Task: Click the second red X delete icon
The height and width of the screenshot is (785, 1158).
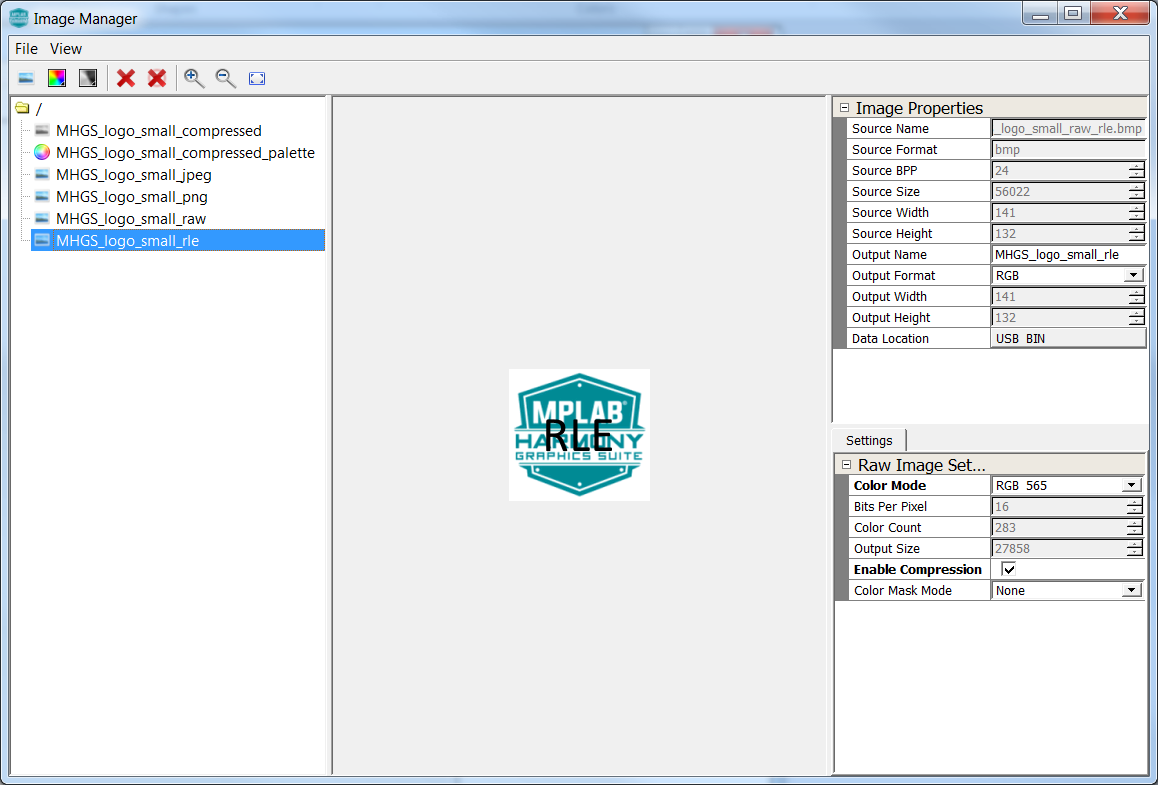Action: (x=157, y=78)
